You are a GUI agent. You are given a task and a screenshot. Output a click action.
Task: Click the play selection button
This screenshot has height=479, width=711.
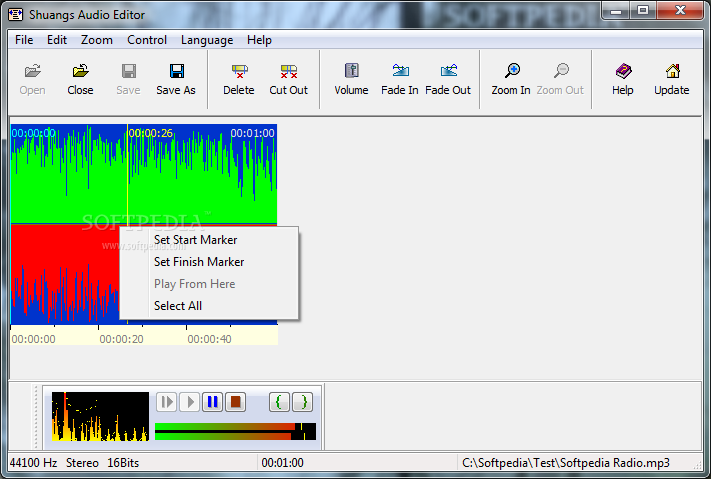(166, 402)
